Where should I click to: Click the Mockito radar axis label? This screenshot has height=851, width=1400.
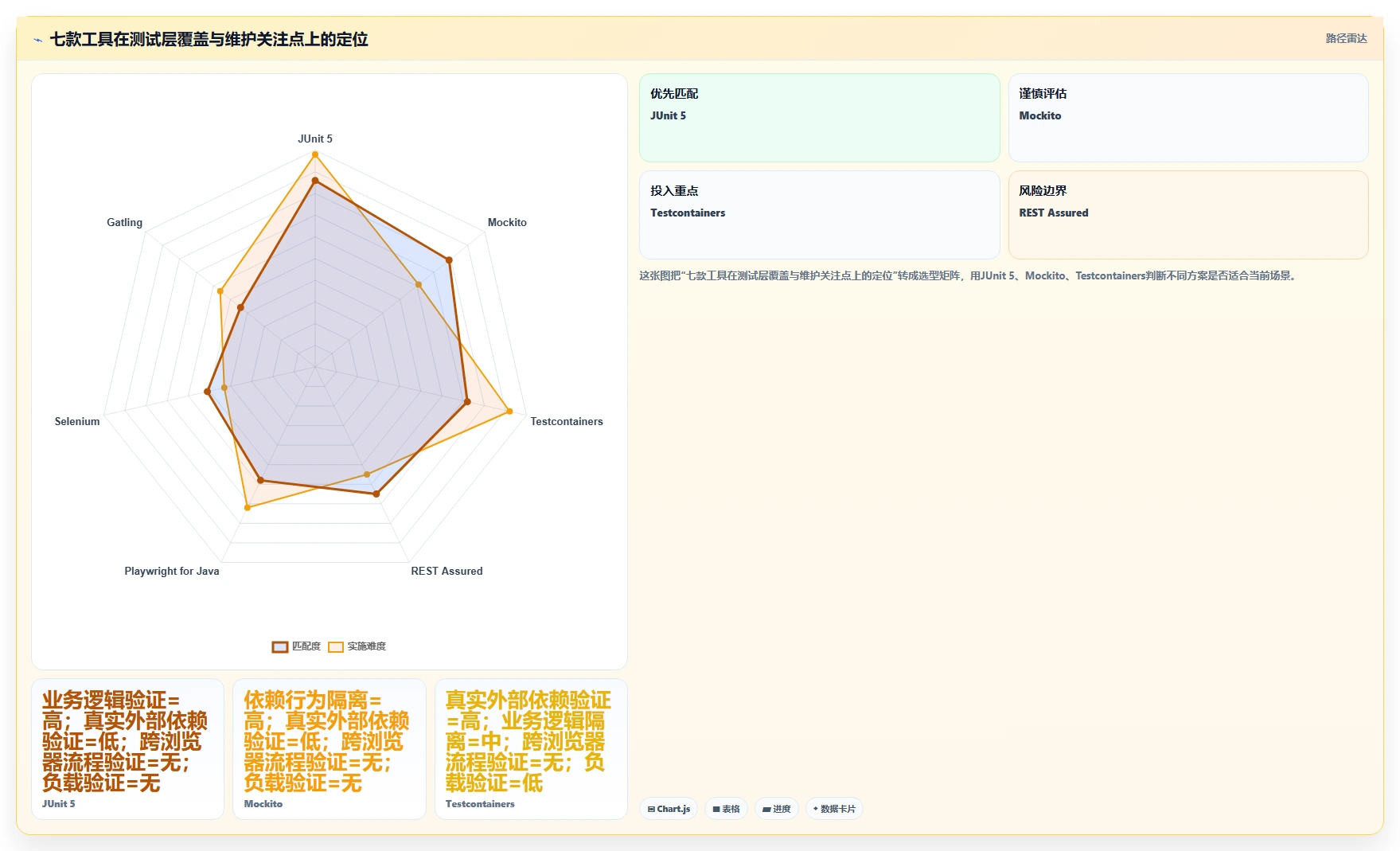507,222
